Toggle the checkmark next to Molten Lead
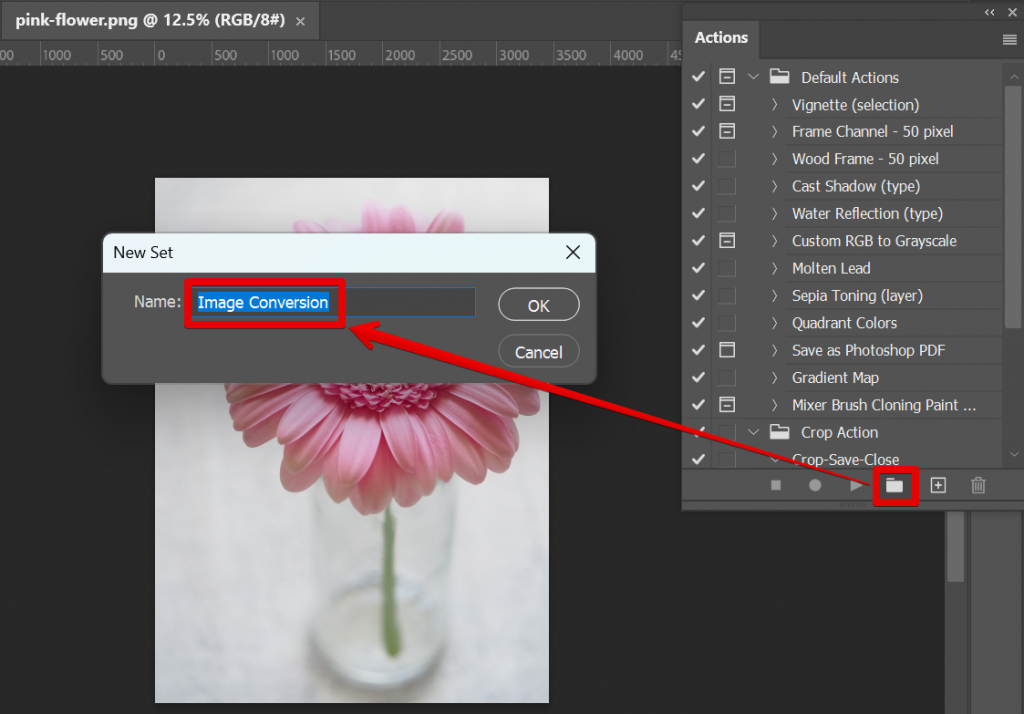The width and height of the screenshot is (1024, 714). coord(697,268)
